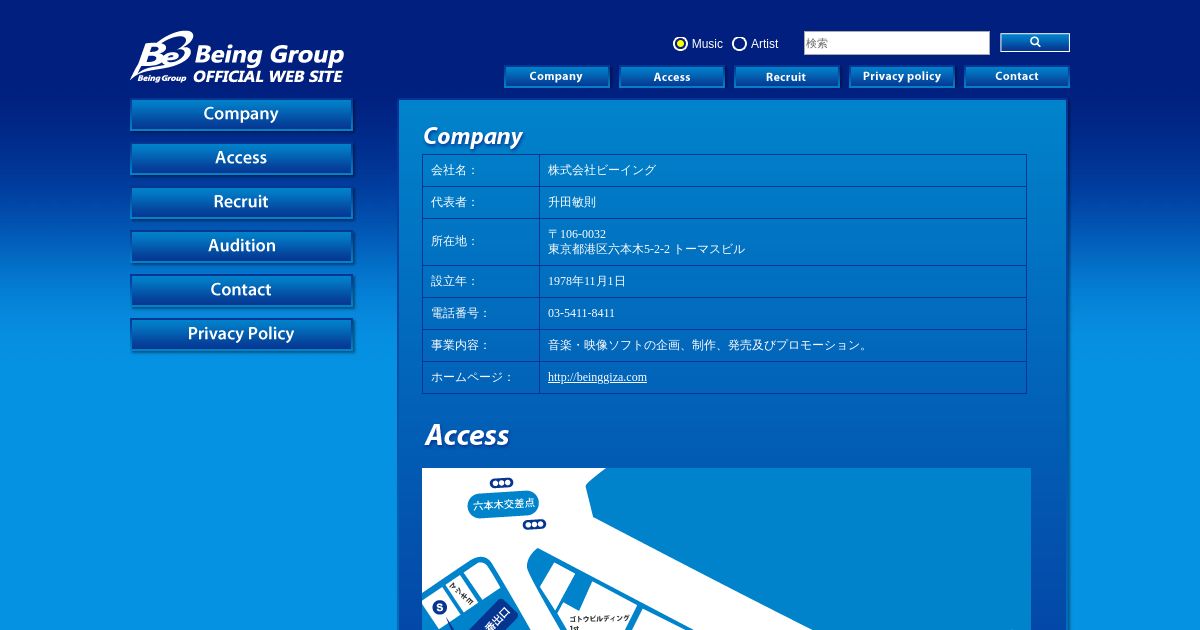Click the 電話番号 label cell
Image resolution: width=1200 pixels, height=630 pixels.
481,314
